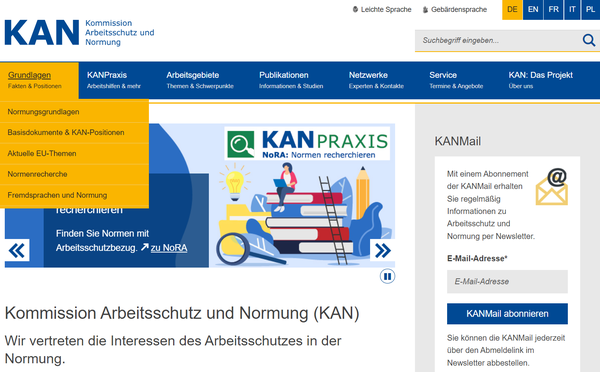Open the Arbeitsgebiete menu
The image size is (600, 372).
pyautogui.click(x=200, y=80)
